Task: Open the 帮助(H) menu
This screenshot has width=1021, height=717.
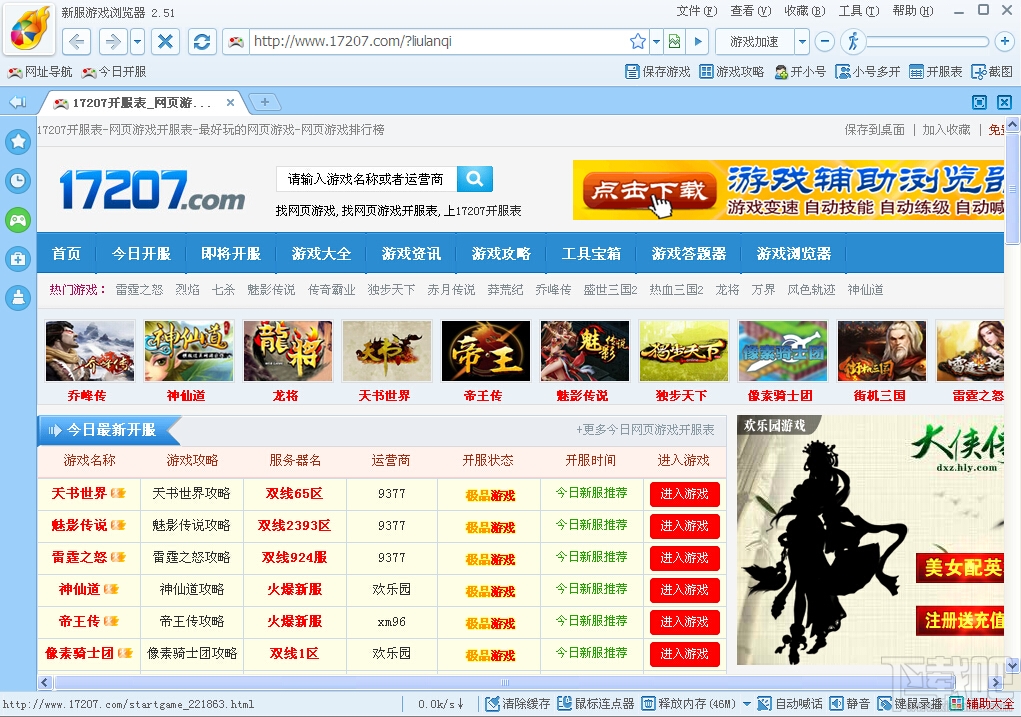Action: coord(913,11)
